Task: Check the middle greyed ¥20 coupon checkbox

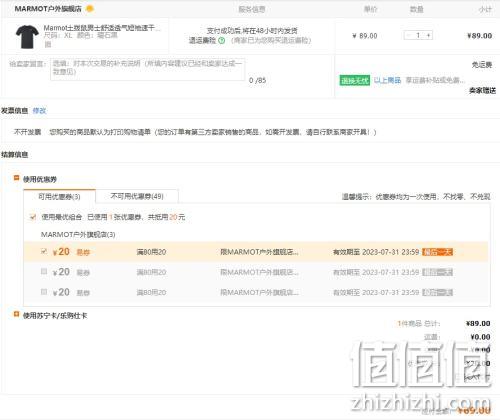Action: 44,271
